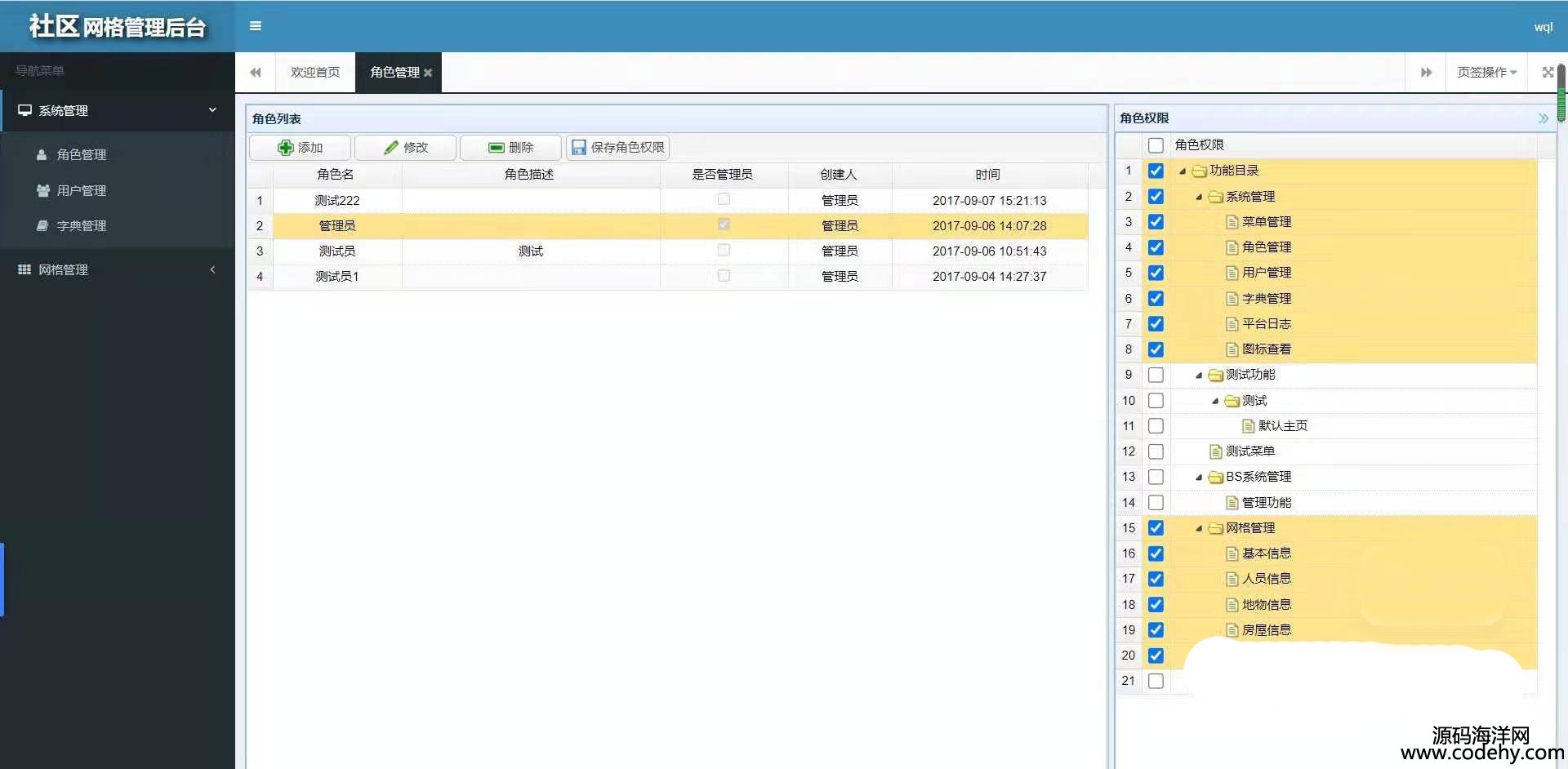Viewport: 1568px width, 769px height.
Task: Select the 角色管理 tab
Action: (x=394, y=72)
